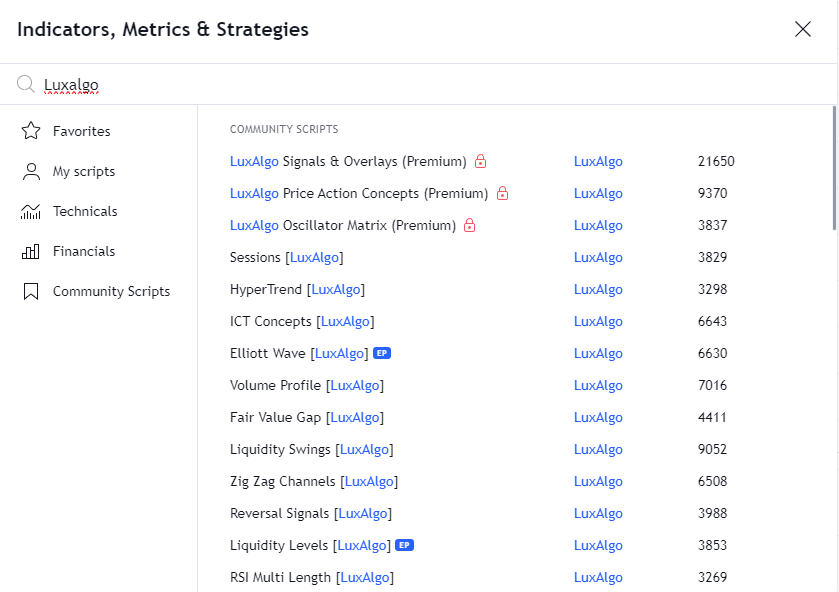Click the Community Scripts bookmark icon
This screenshot has height=592, width=839.
click(31, 291)
